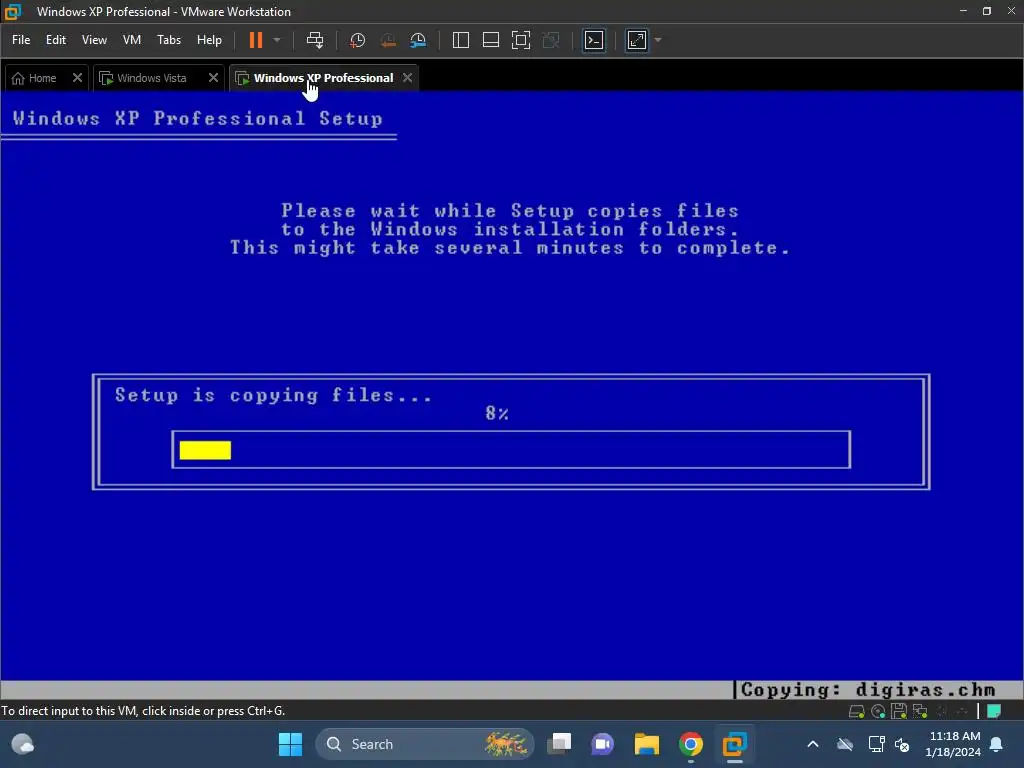Image resolution: width=1024 pixels, height=768 pixels.
Task: Click the network connection tray icon
Action: pyautogui.click(x=876, y=744)
